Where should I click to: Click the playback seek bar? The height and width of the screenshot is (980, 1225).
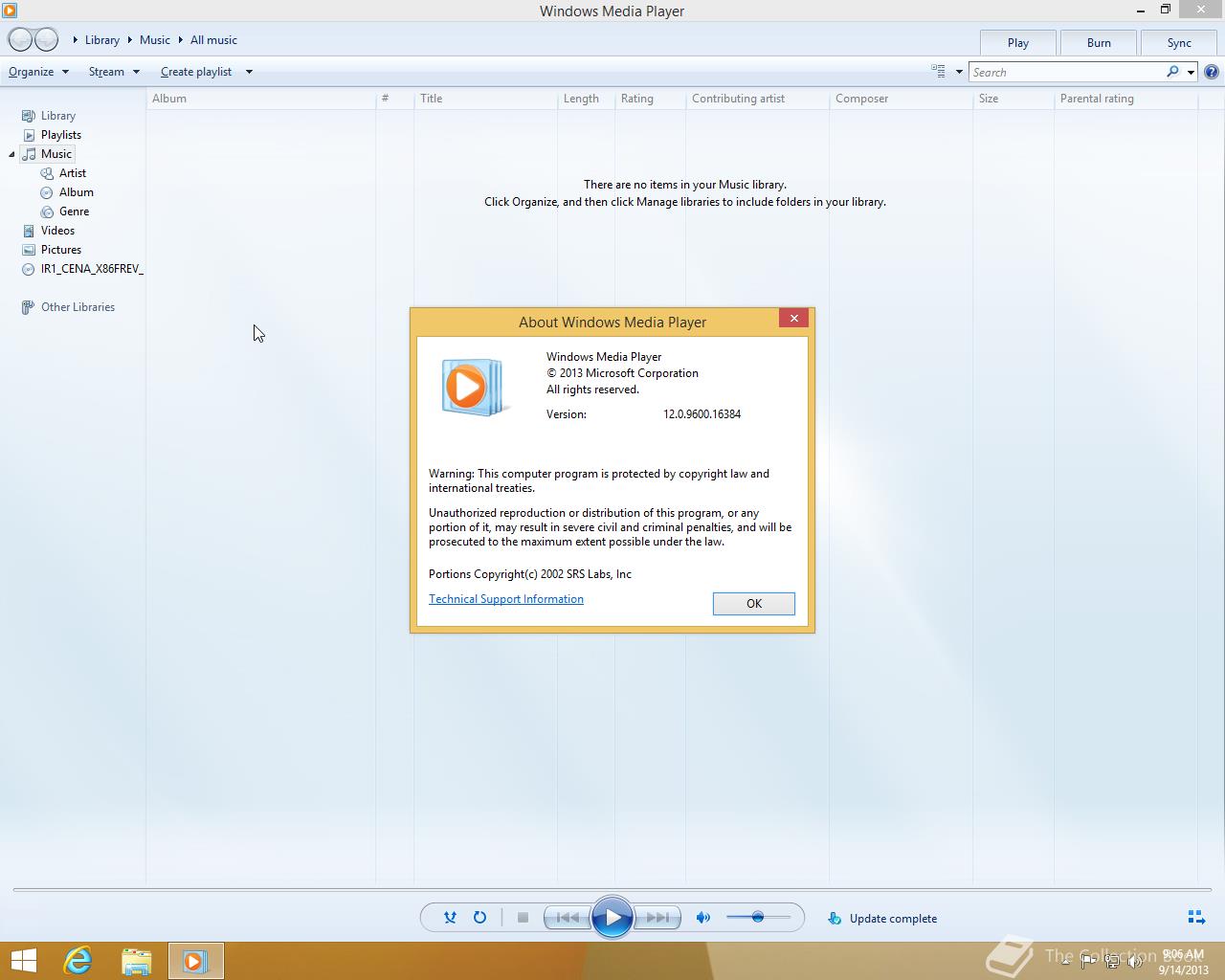[612, 890]
